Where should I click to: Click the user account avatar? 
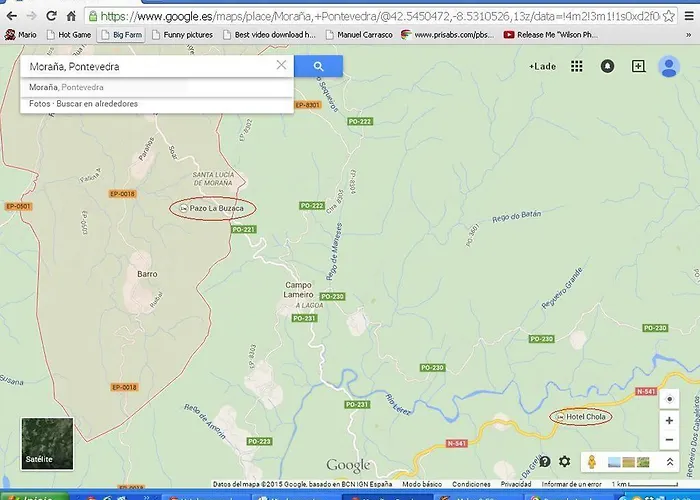669,66
